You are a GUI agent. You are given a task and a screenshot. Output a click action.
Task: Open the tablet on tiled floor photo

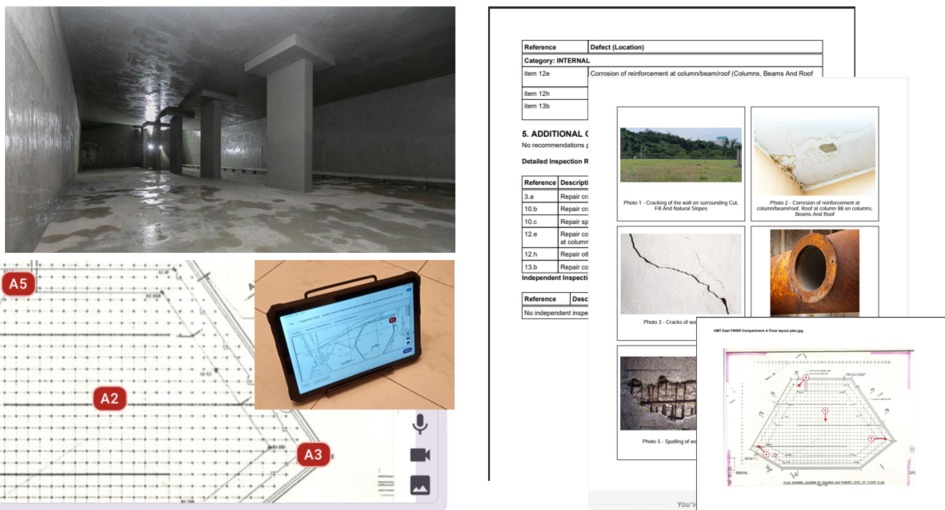[x=354, y=335]
